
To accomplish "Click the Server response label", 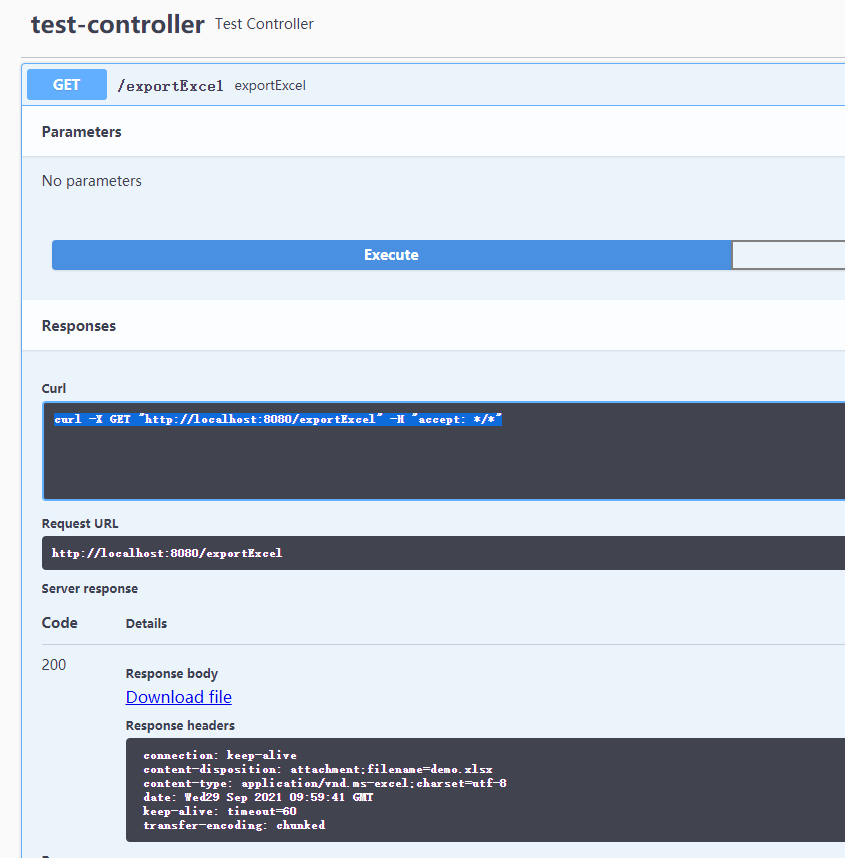I will click(x=90, y=589).
